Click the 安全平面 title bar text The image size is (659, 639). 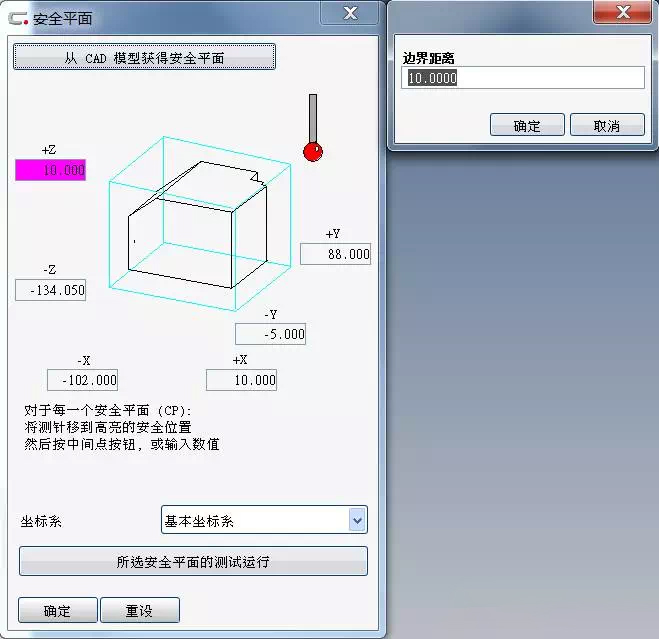(62, 18)
